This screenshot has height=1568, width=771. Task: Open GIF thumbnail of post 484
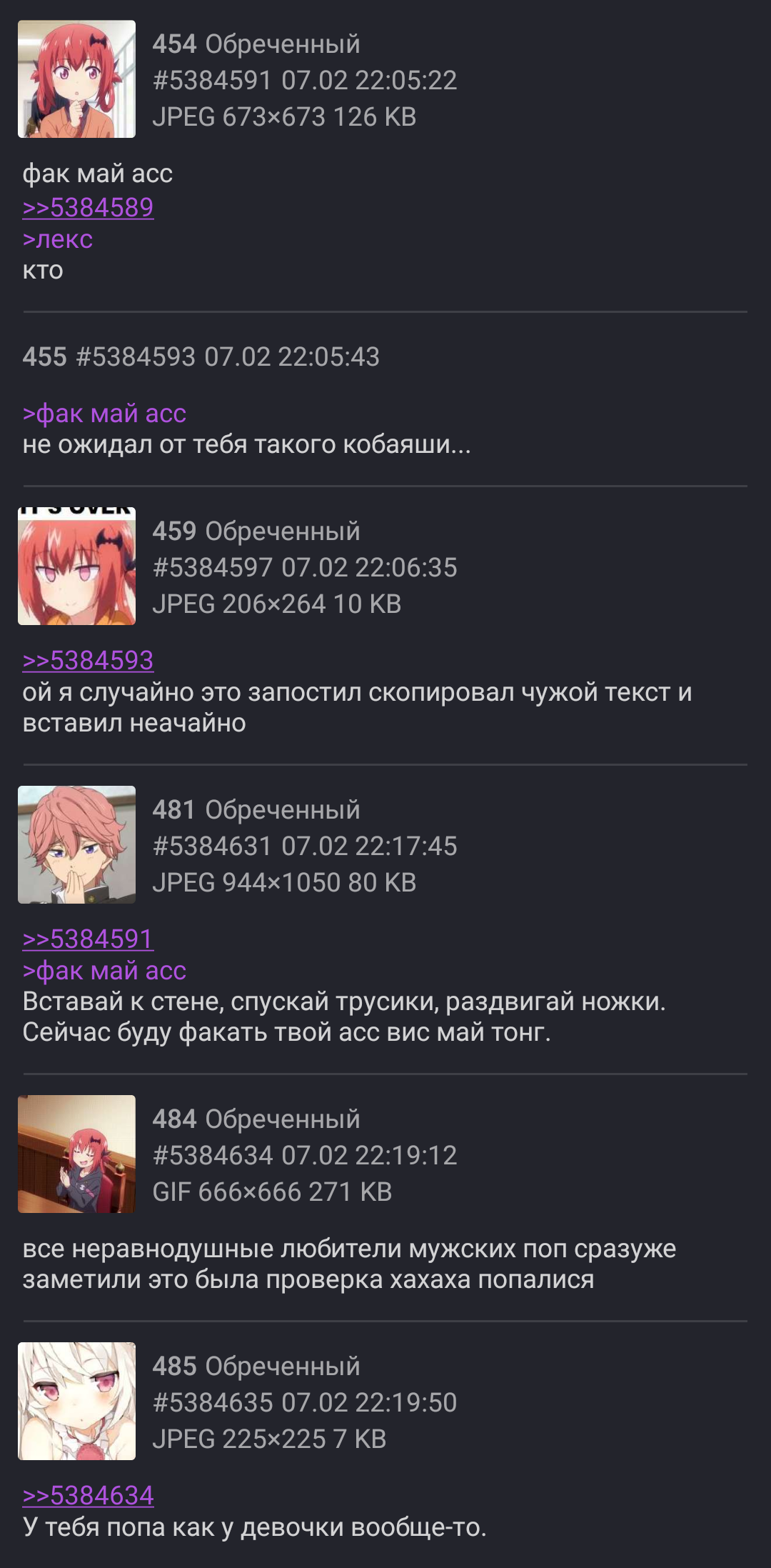point(76,1154)
